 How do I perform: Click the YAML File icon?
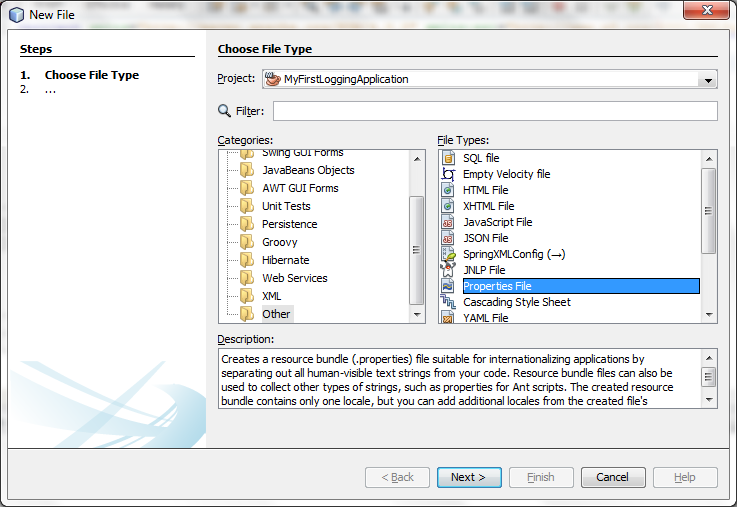pos(448,318)
